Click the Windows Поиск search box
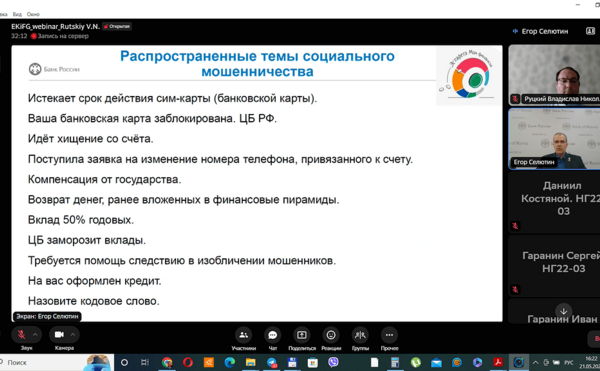This screenshot has height=371, width=600. 57,362
